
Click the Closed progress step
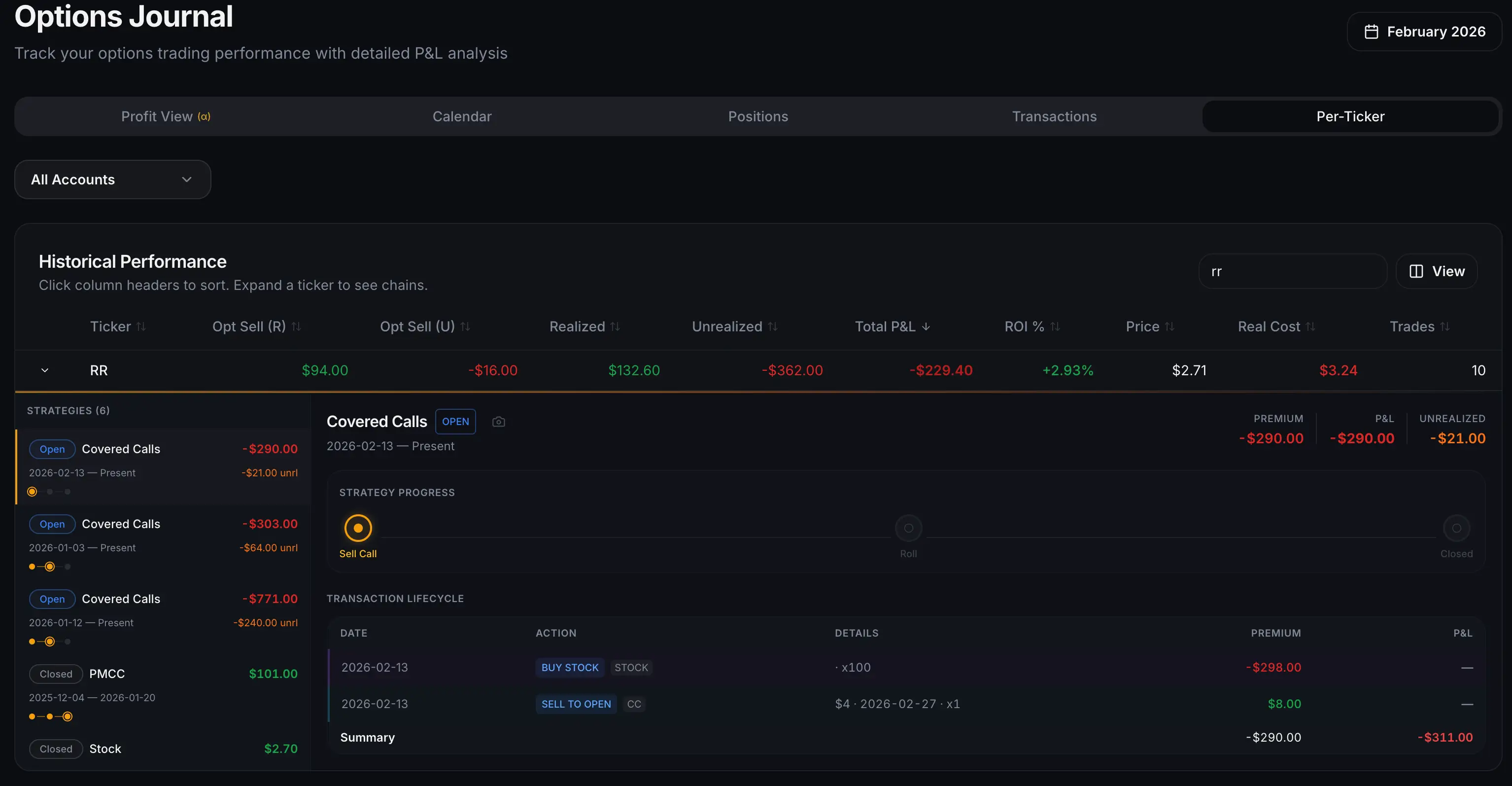tap(1456, 528)
